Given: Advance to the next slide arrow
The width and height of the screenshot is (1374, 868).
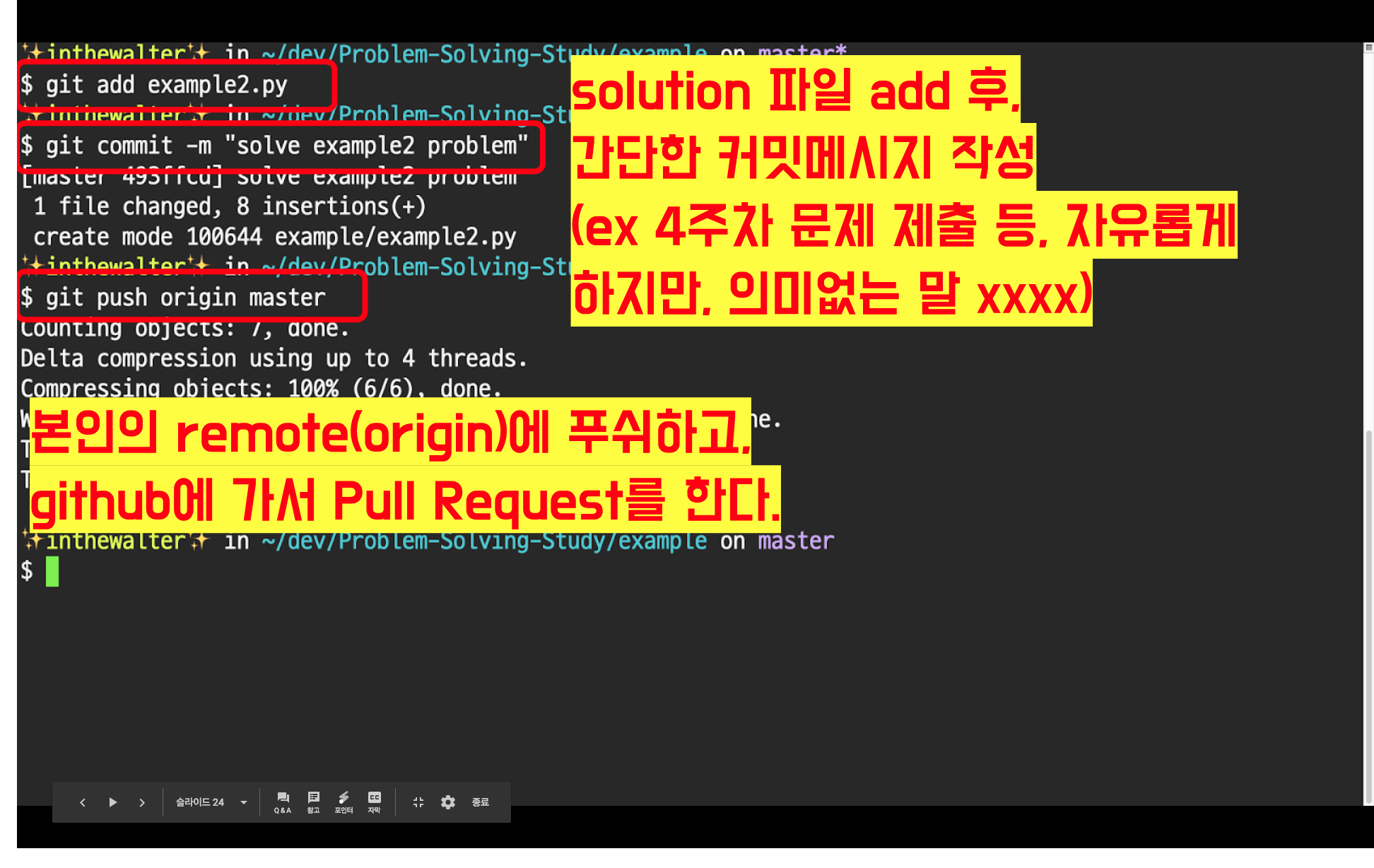Looking at the screenshot, I should (x=142, y=802).
